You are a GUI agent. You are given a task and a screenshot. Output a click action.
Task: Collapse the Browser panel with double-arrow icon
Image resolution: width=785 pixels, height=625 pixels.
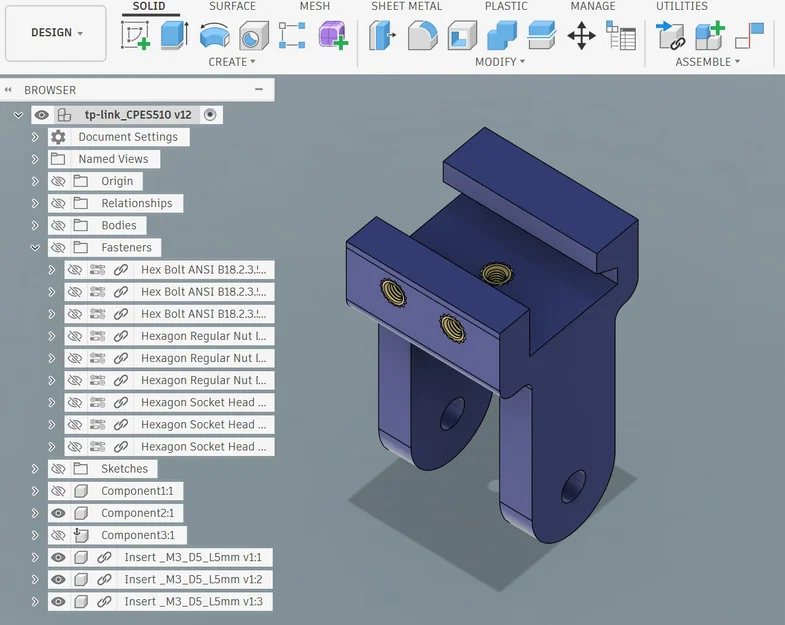8,90
